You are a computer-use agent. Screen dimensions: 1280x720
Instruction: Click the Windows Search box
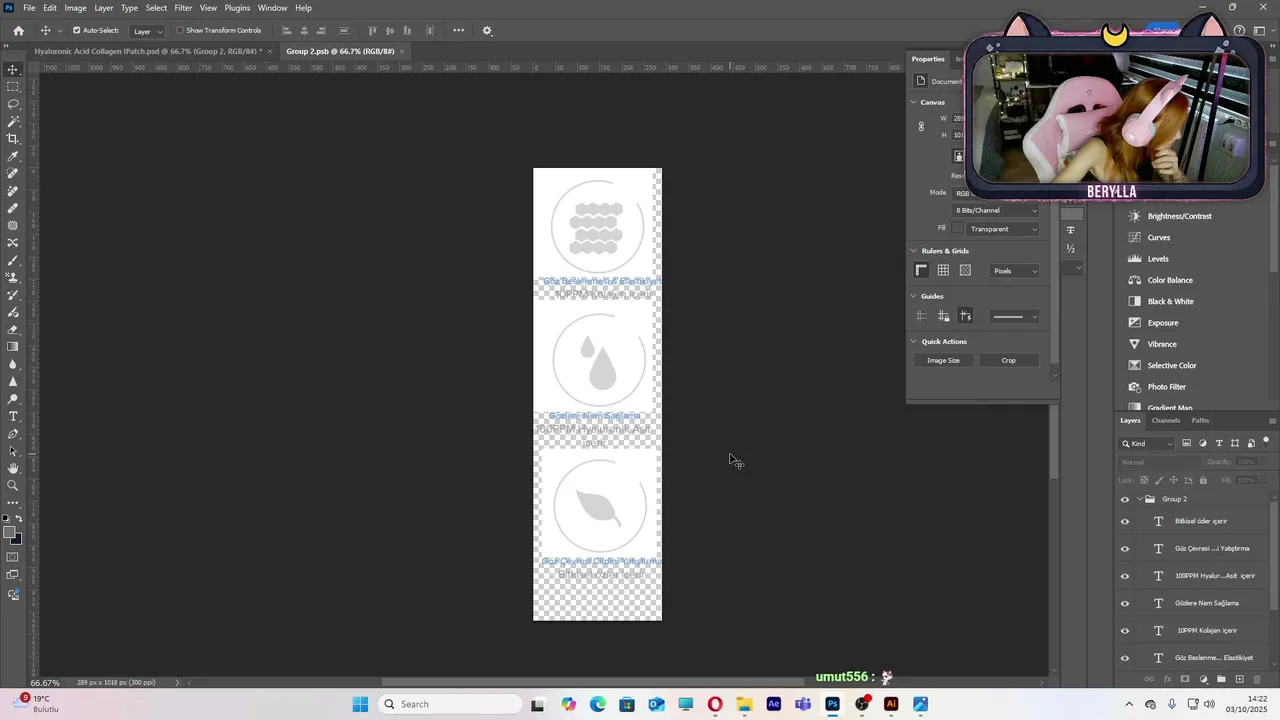[x=451, y=704]
